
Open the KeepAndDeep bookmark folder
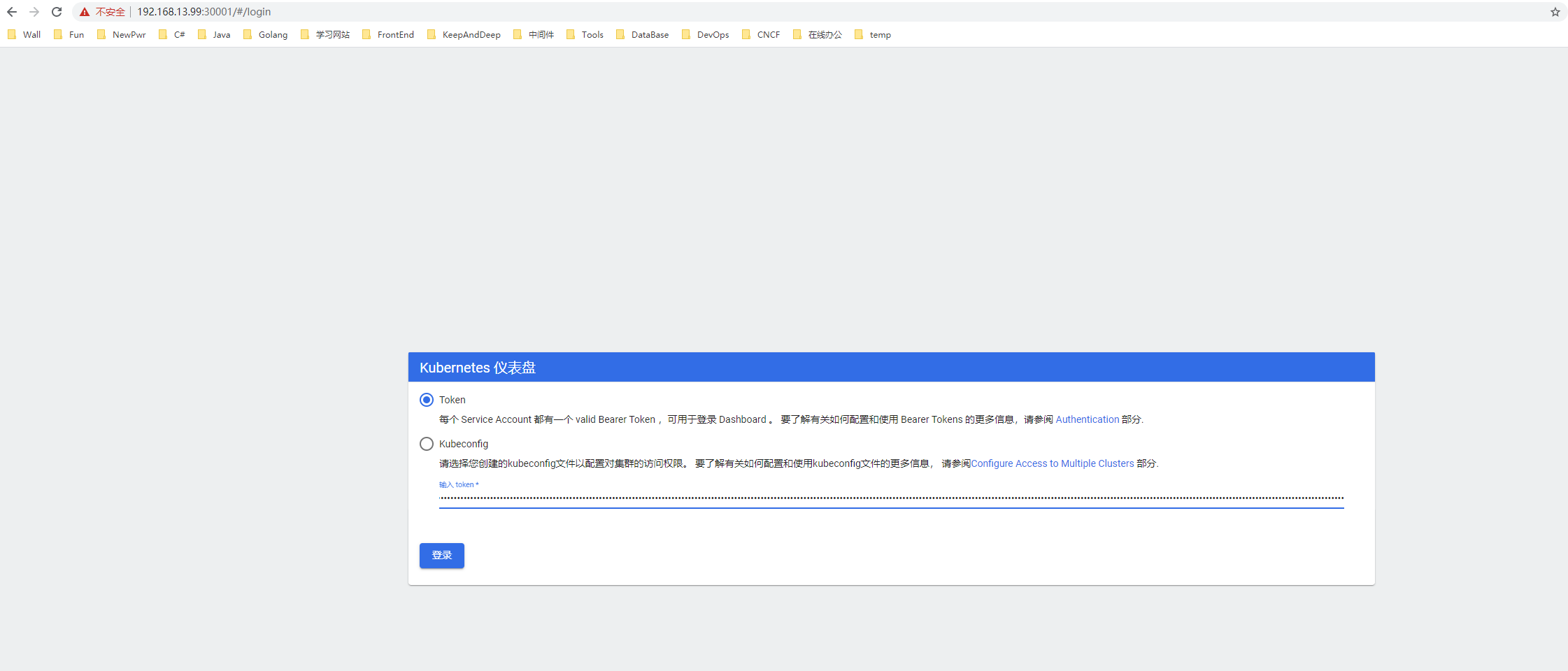click(x=463, y=34)
